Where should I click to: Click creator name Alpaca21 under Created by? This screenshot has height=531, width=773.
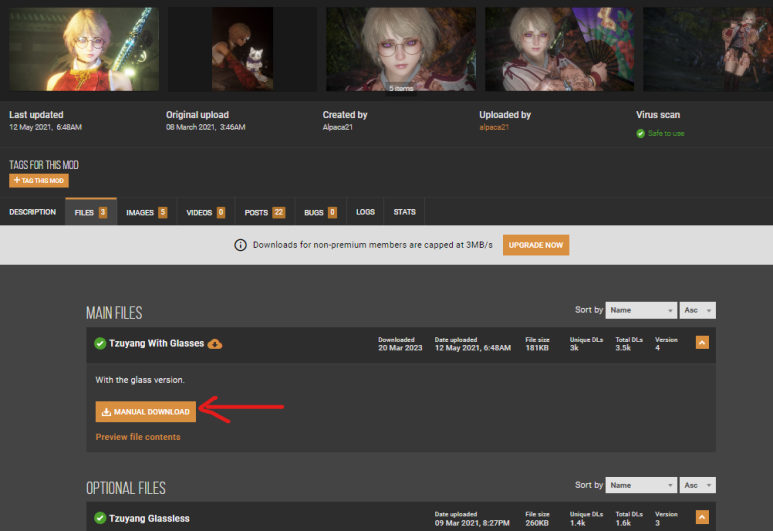338,127
